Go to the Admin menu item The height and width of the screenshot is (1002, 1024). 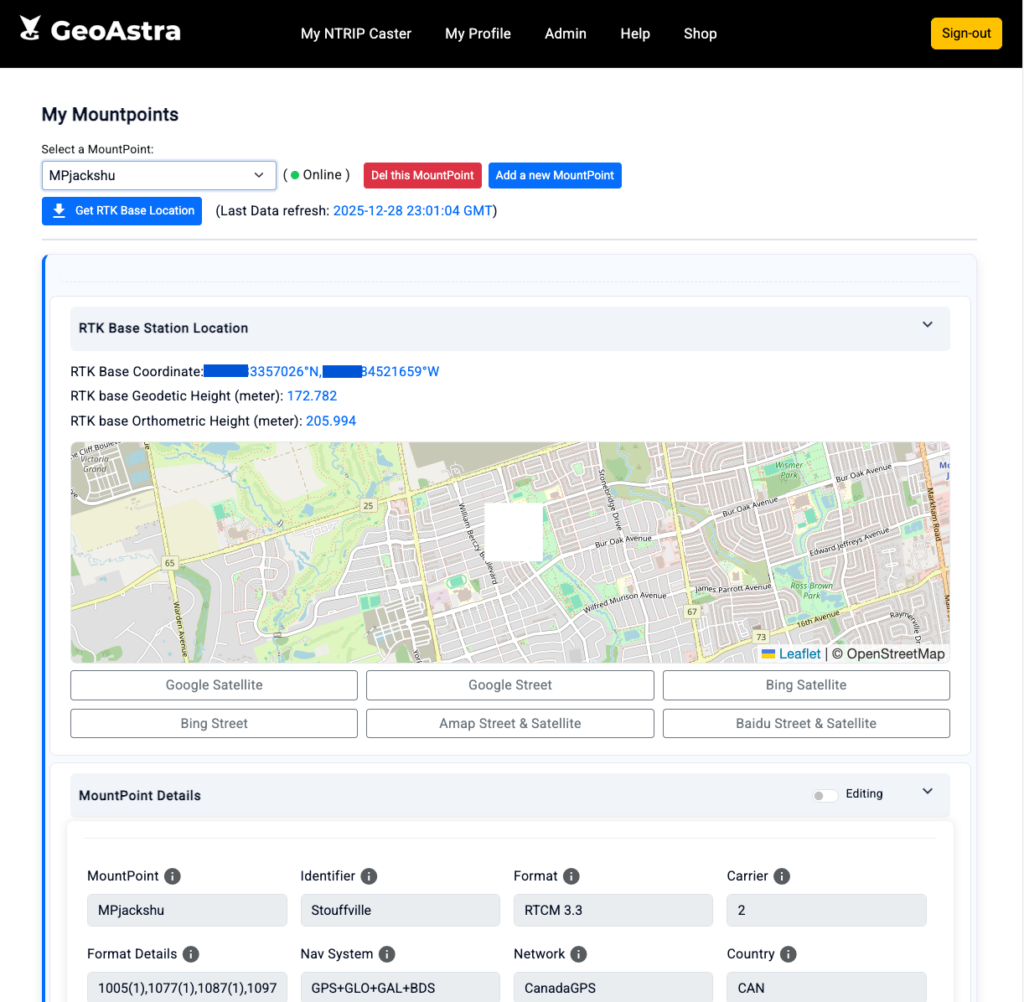[565, 33]
